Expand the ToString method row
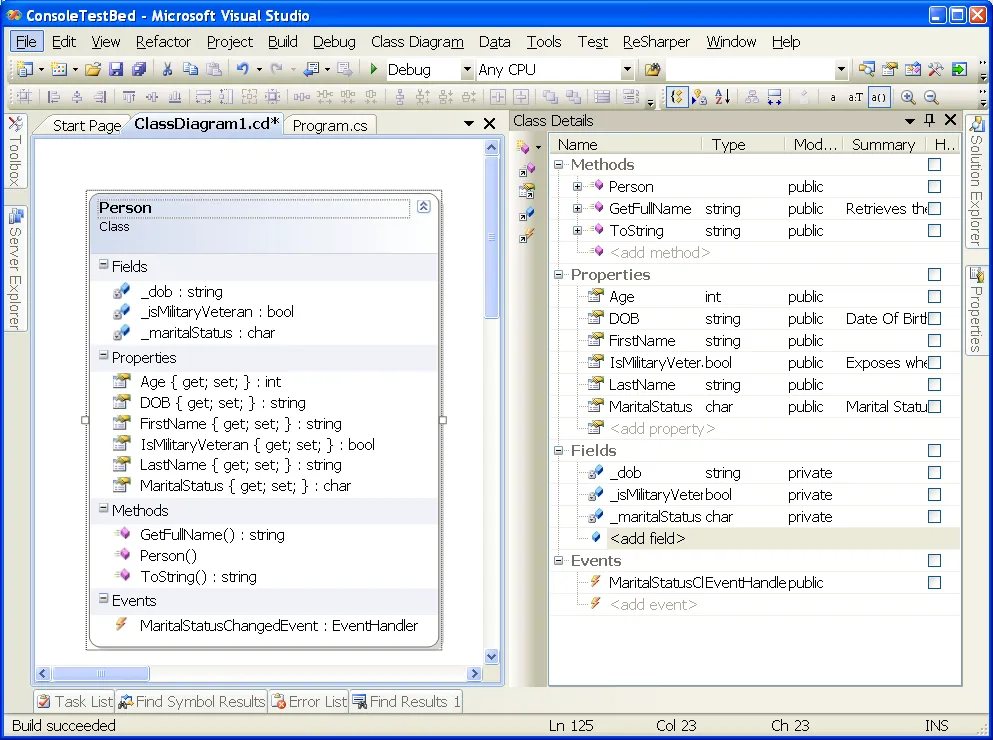Screen dimensions: 993x740 point(577,231)
